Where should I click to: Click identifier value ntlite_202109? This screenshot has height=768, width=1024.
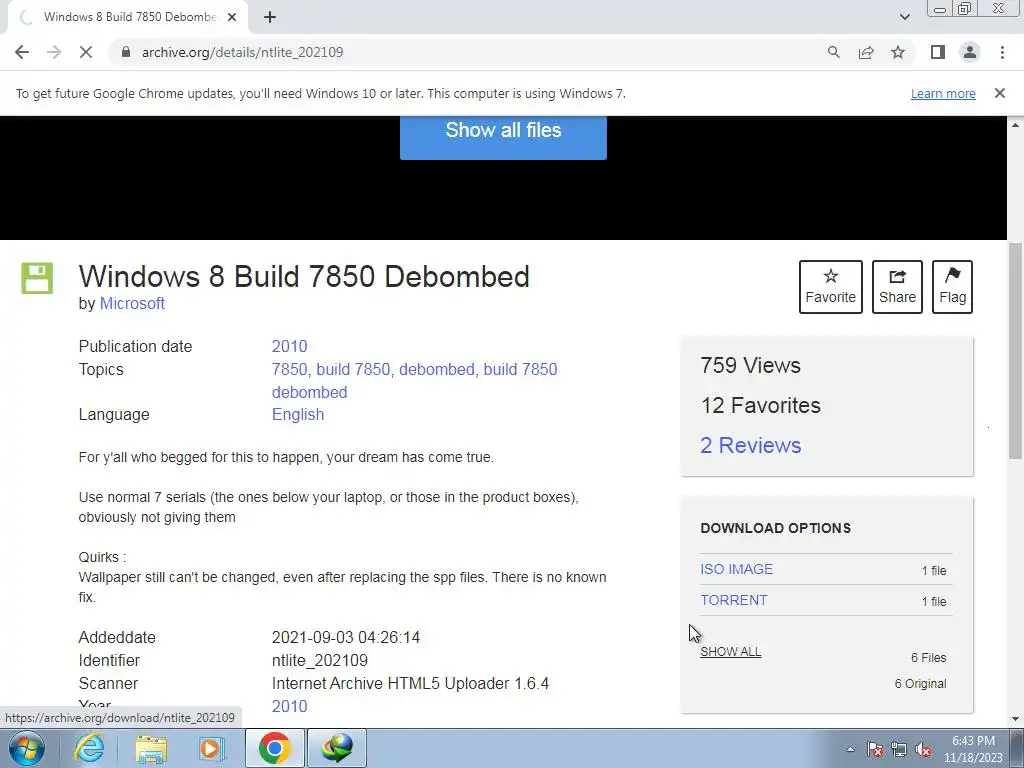319,660
